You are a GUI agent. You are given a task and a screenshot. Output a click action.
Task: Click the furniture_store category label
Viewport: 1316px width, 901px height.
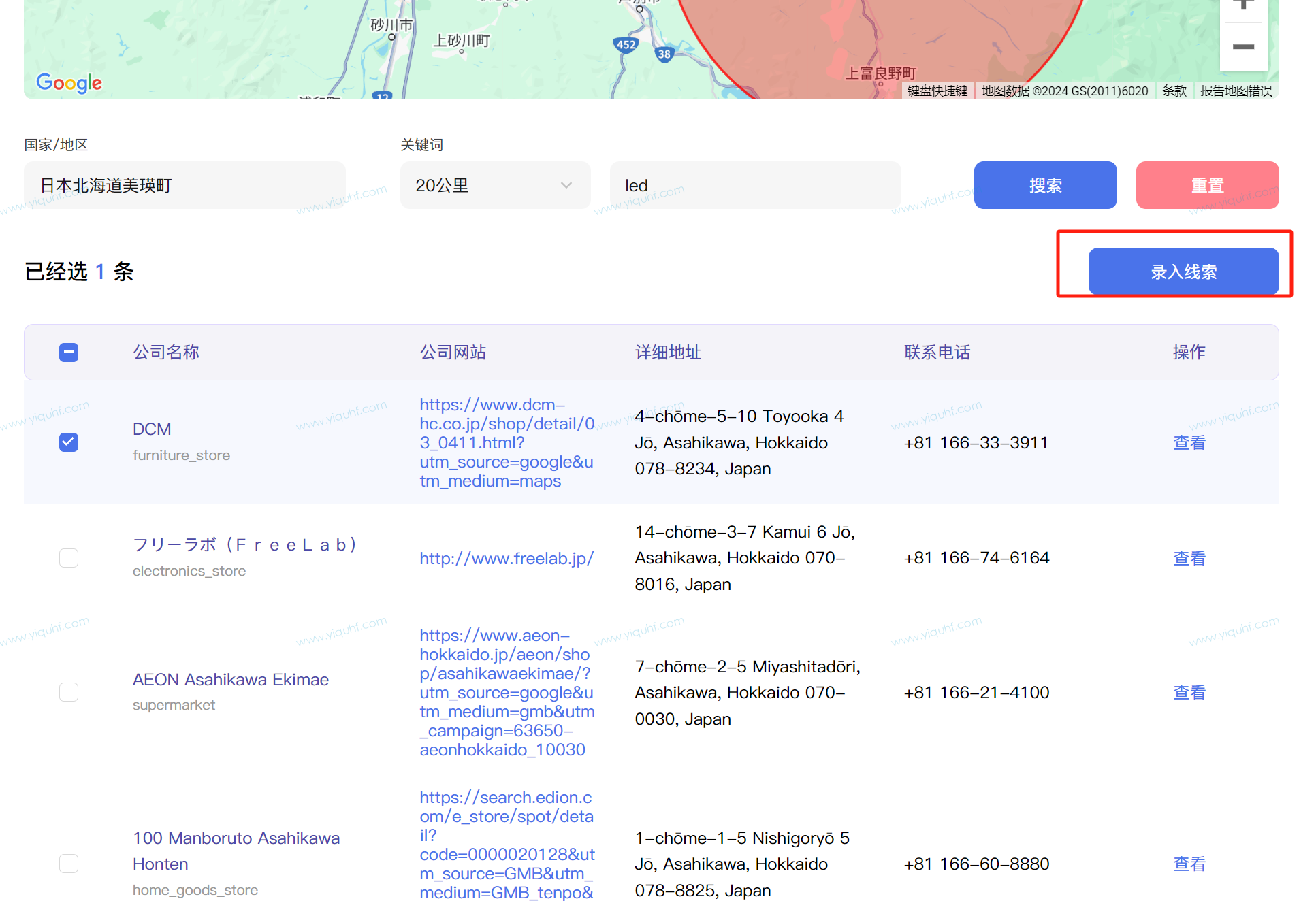coord(181,455)
